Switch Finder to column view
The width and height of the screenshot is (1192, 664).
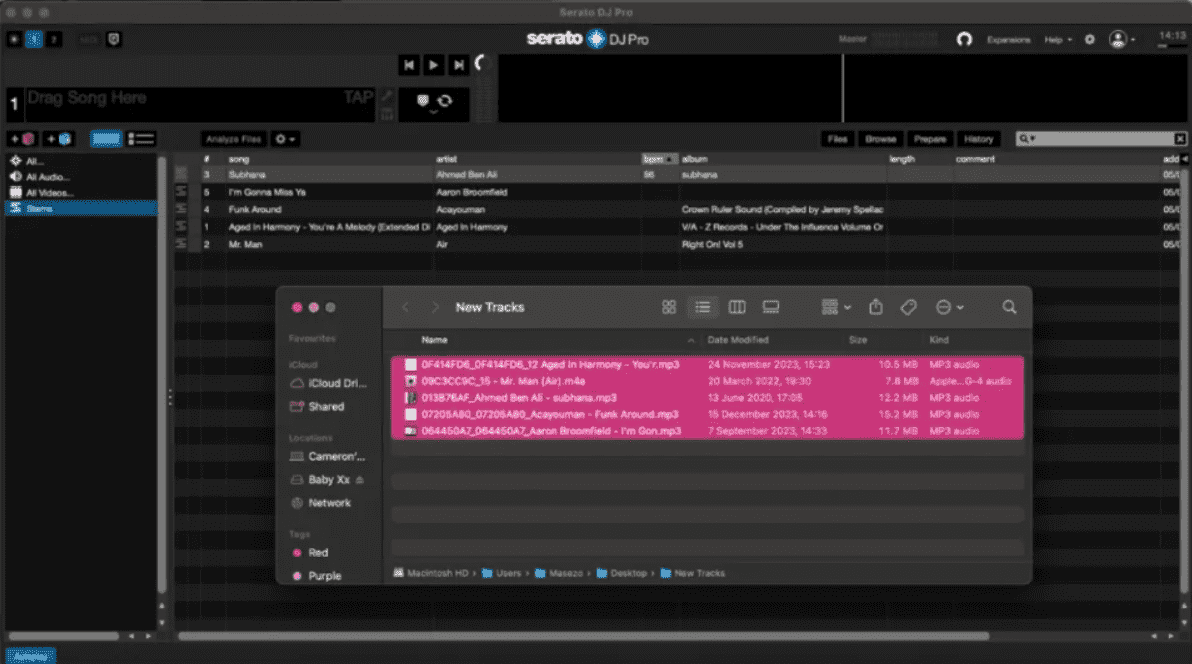click(x=737, y=307)
